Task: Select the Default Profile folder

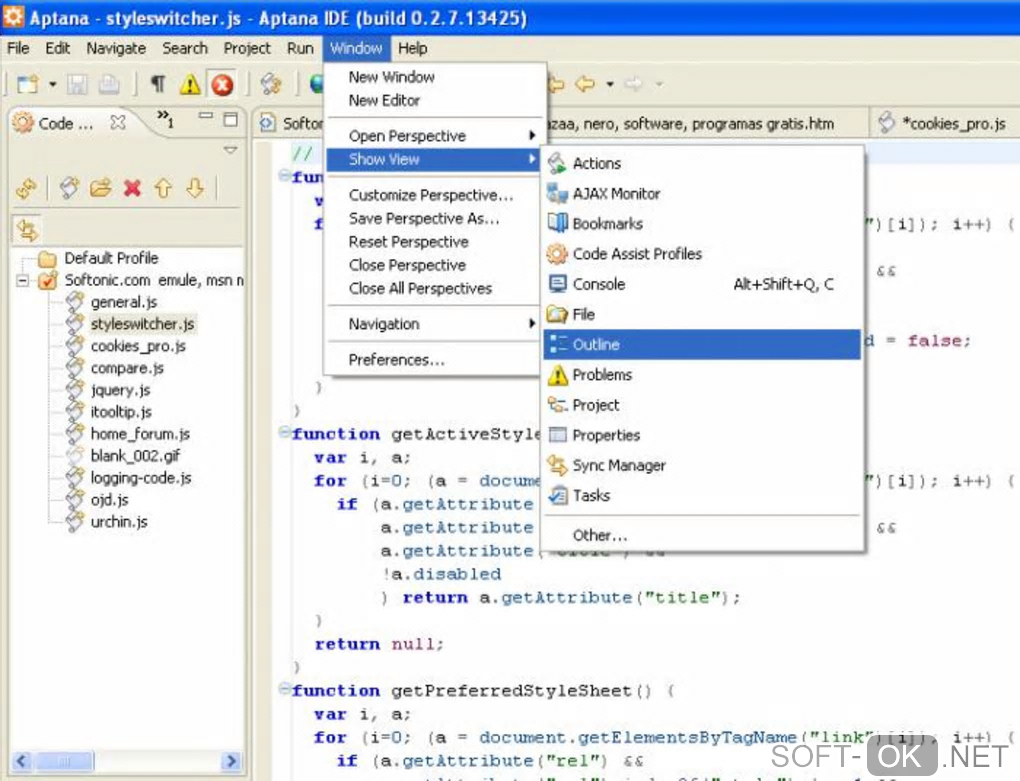Action: tap(111, 258)
